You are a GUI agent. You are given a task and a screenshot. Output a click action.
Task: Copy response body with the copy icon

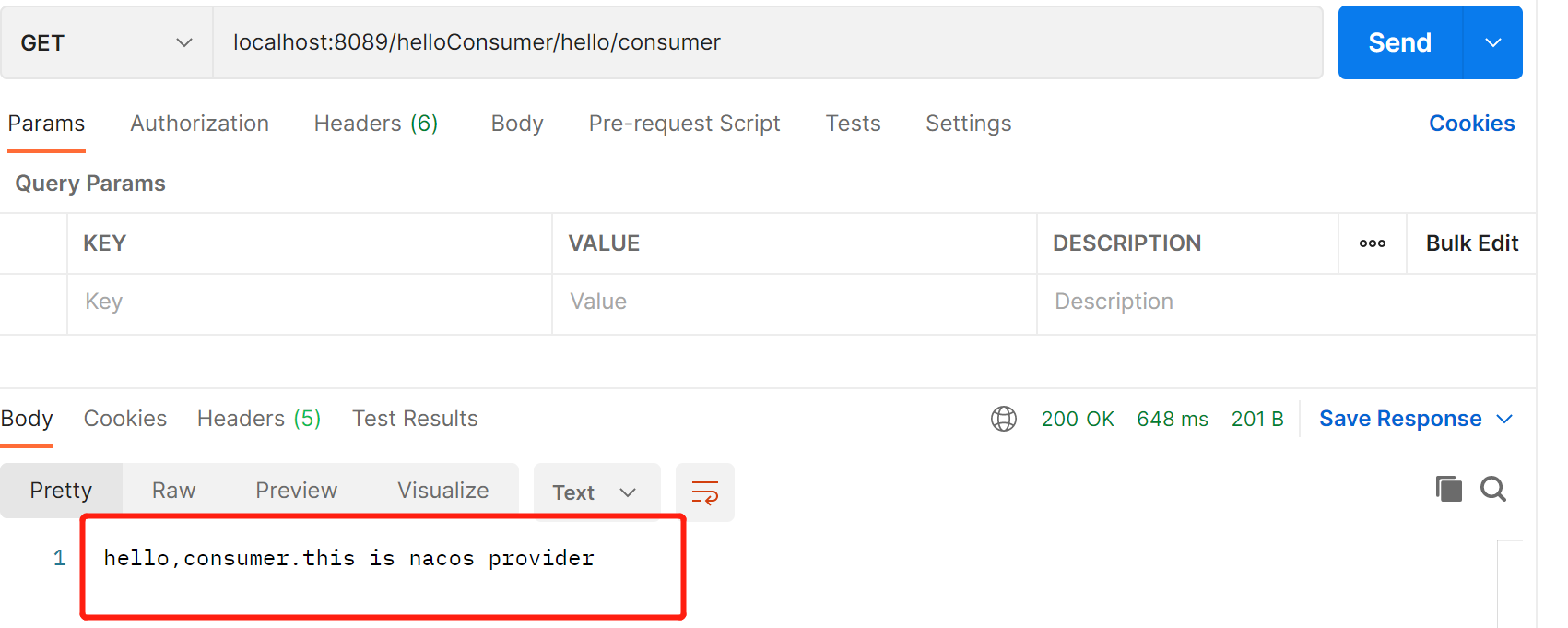(x=1448, y=489)
